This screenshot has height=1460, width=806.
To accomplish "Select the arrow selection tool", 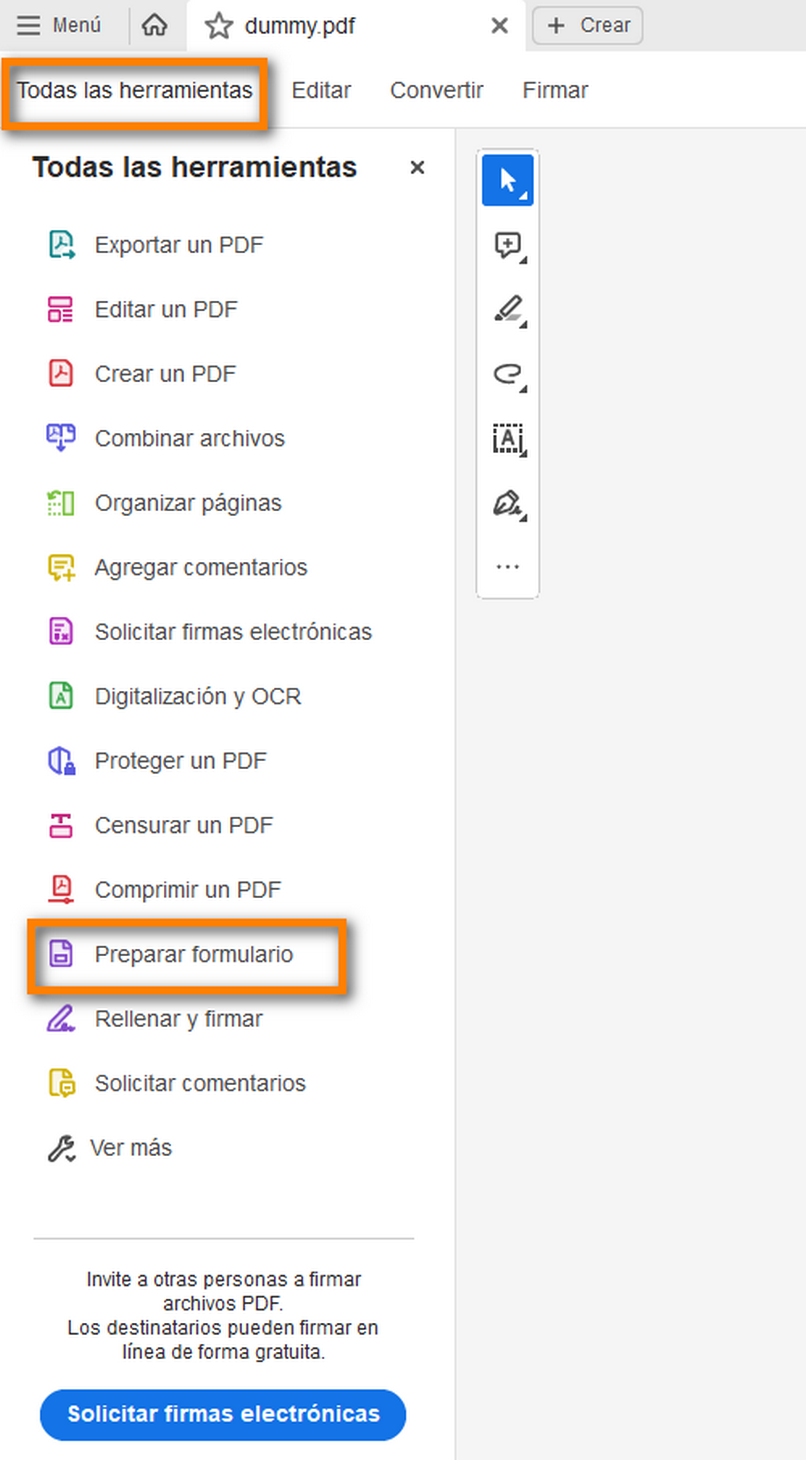I will (x=508, y=180).
